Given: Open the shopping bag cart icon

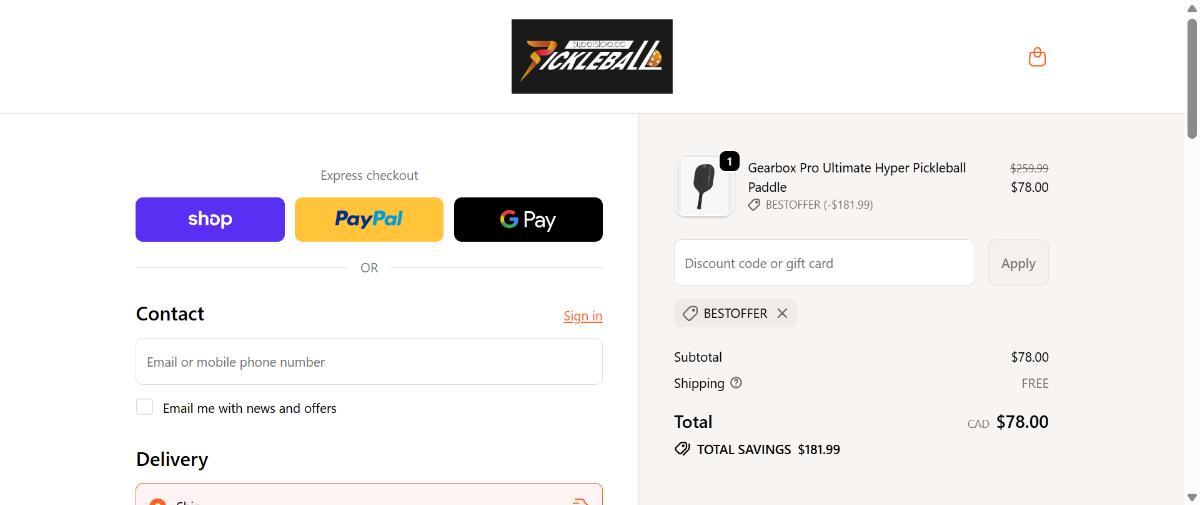Looking at the screenshot, I should click(1037, 57).
